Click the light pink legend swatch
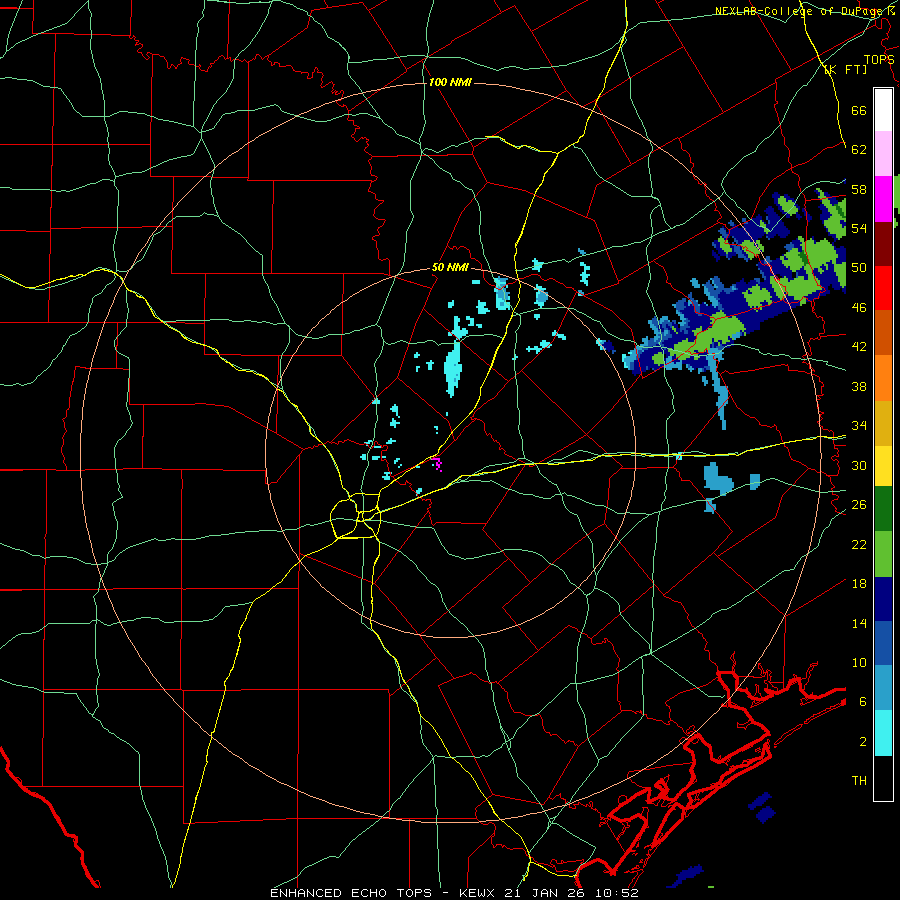The width and height of the screenshot is (900, 900). point(883,153)
